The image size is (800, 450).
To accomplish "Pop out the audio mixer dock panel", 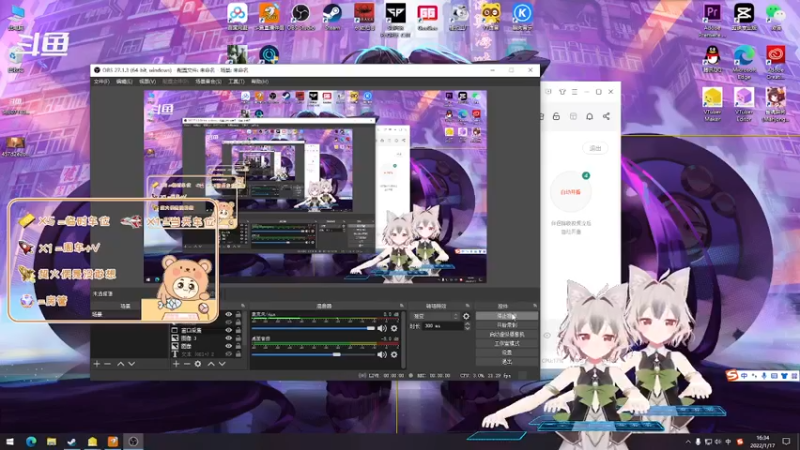I will pyautogui.click(x=402, y=306).
